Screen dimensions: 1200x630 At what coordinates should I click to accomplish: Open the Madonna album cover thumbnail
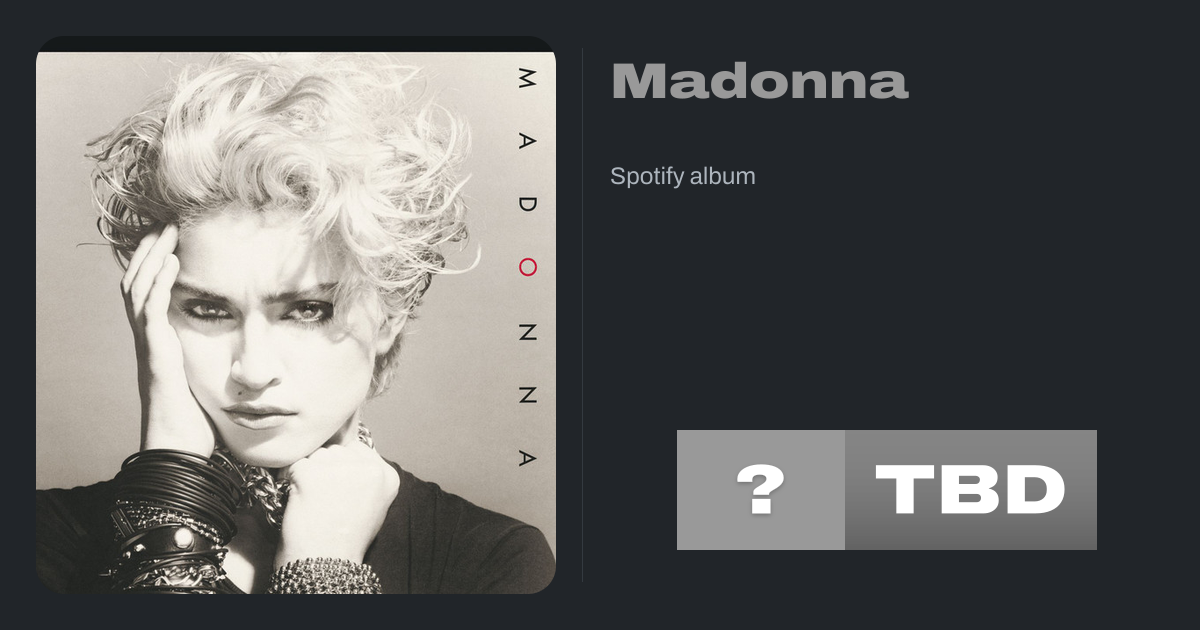(x=295, y=315)
